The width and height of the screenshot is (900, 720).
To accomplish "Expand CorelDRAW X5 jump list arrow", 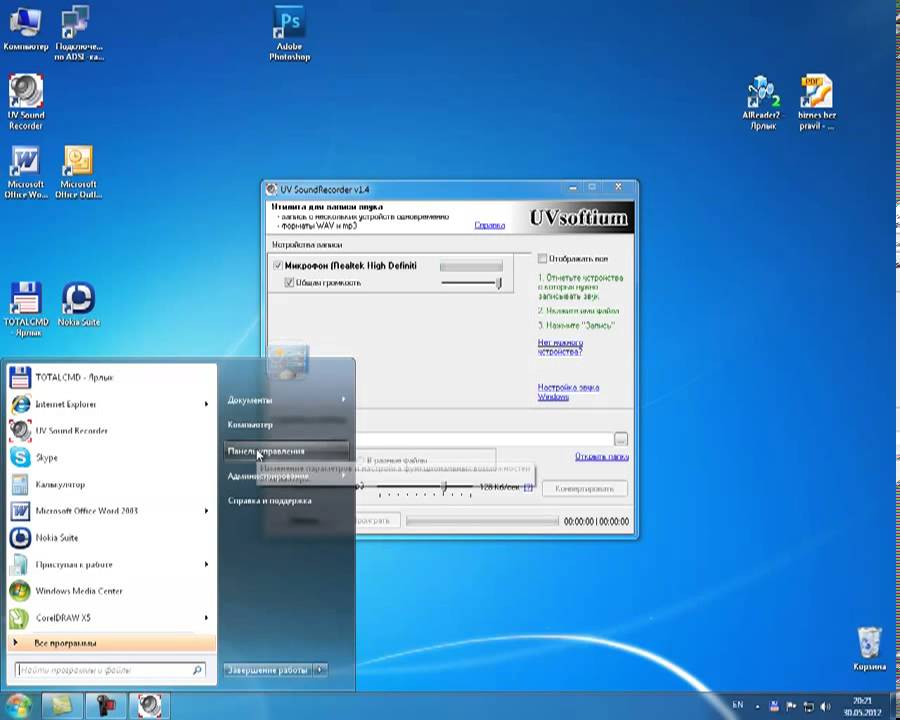I will pyautogui.click(x=206, y=618).
